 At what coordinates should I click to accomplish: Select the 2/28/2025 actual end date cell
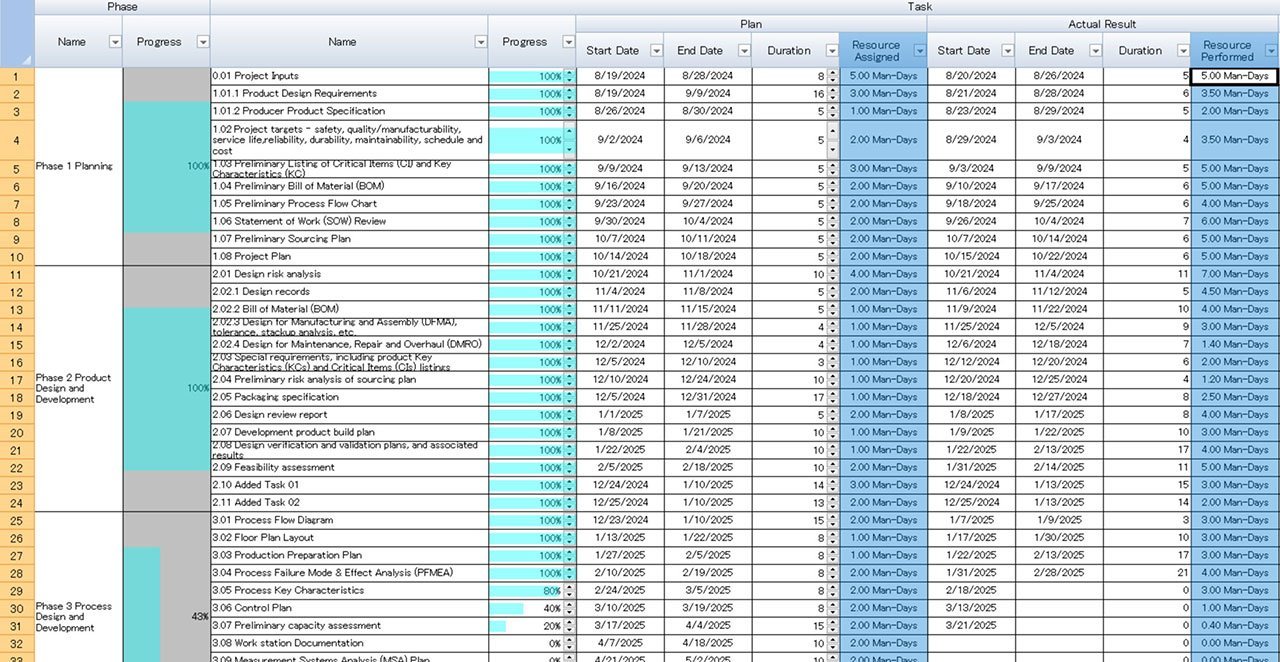coord(1059,573)
